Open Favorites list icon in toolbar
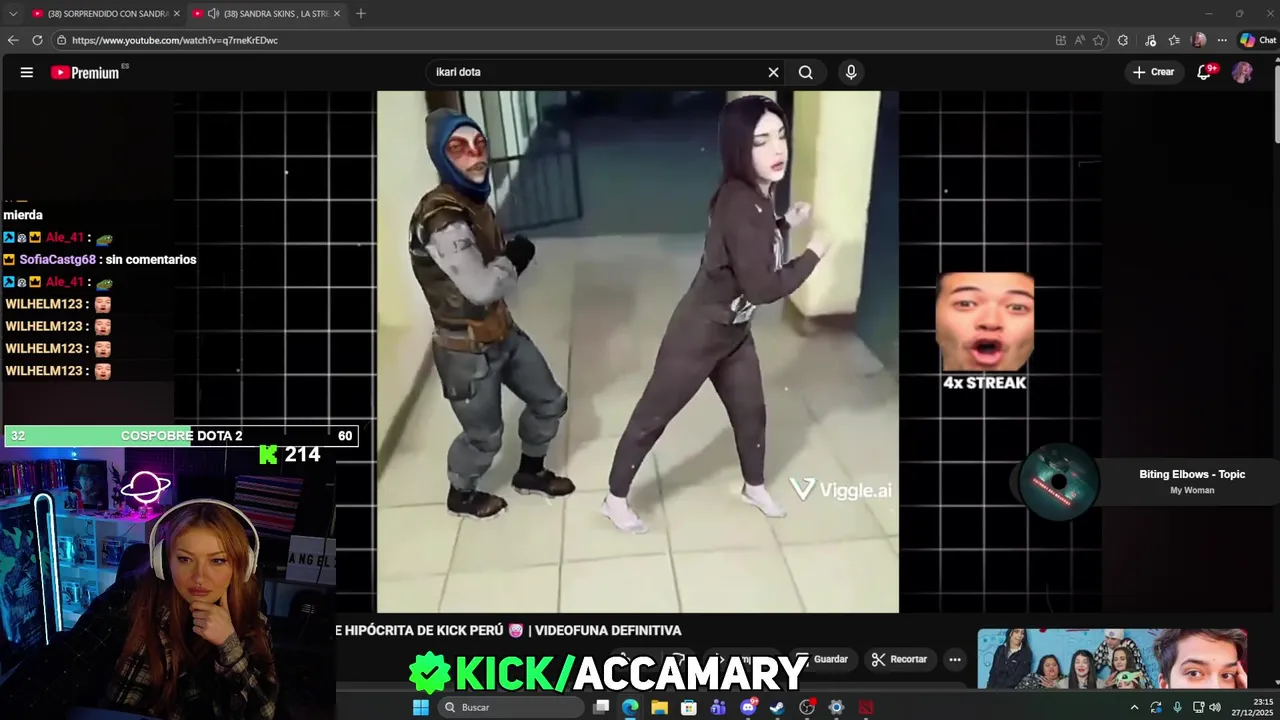 [x=1174, y=40]
